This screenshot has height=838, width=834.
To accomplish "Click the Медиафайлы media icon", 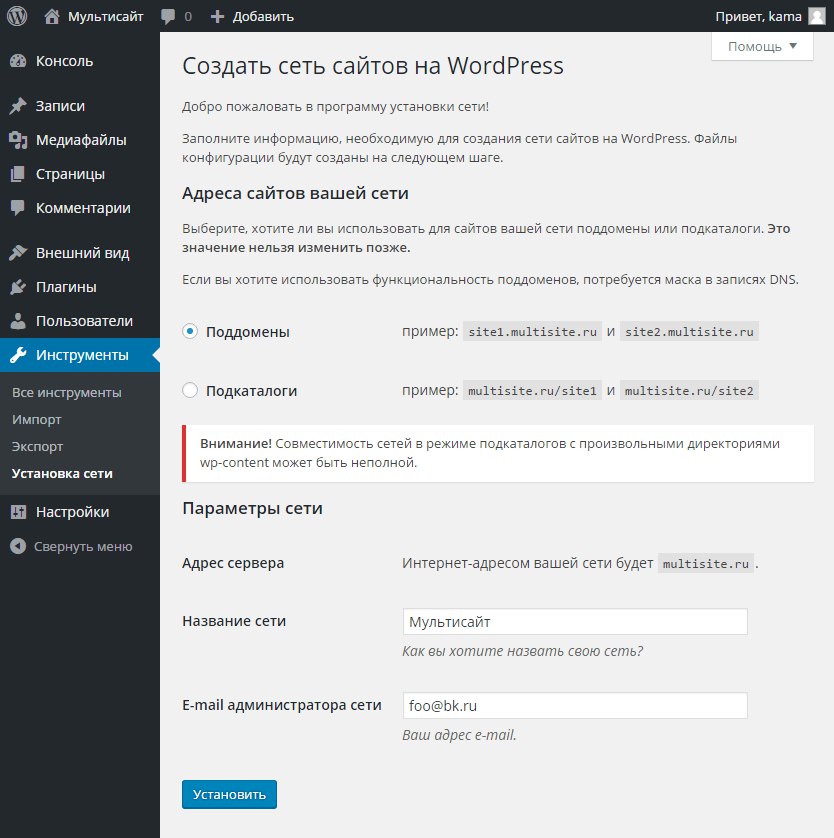I will [18, 140].
